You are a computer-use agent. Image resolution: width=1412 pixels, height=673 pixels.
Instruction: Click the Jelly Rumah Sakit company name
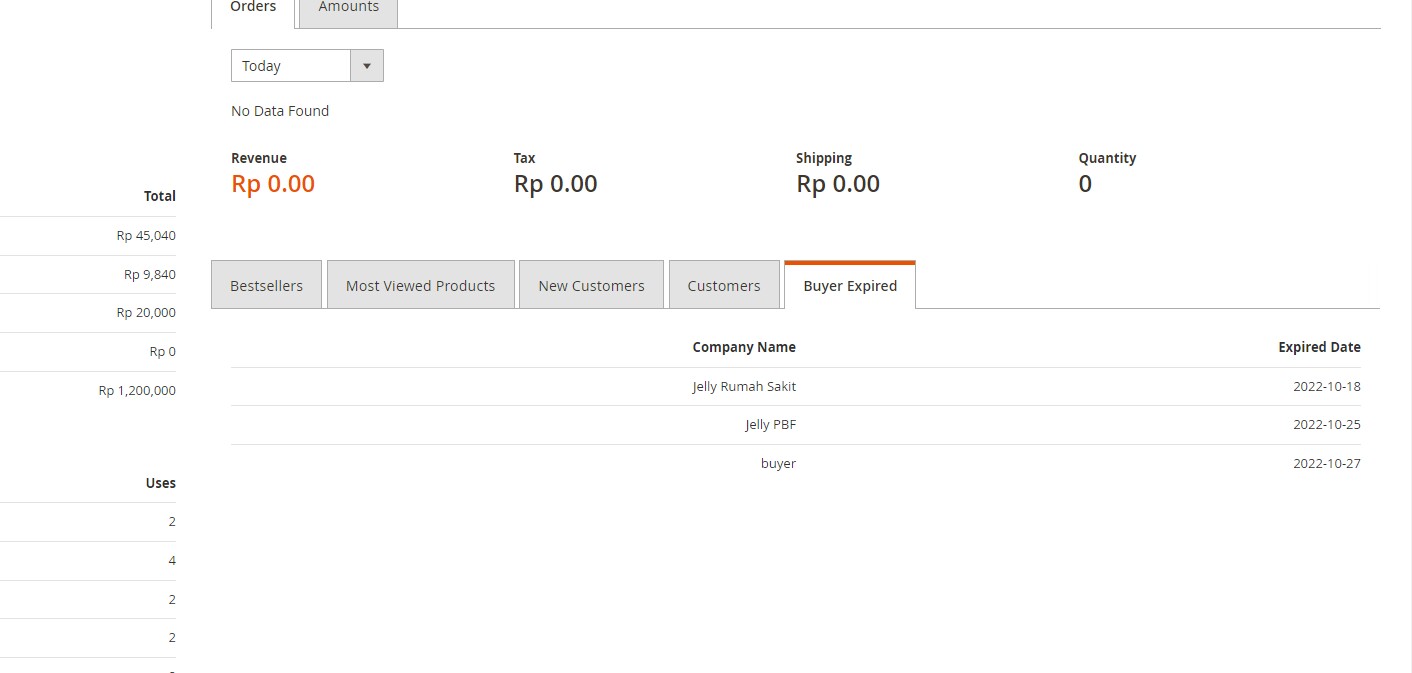744,386
